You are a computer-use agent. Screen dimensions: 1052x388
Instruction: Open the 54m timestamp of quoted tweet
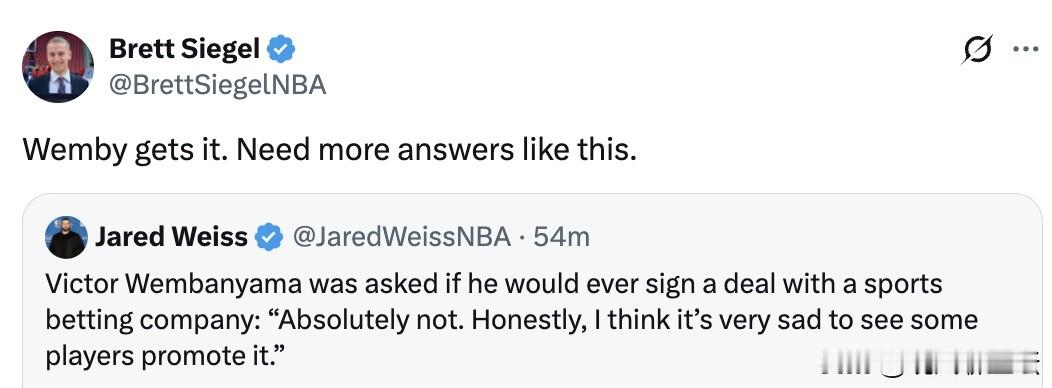(x=562, y=237)
